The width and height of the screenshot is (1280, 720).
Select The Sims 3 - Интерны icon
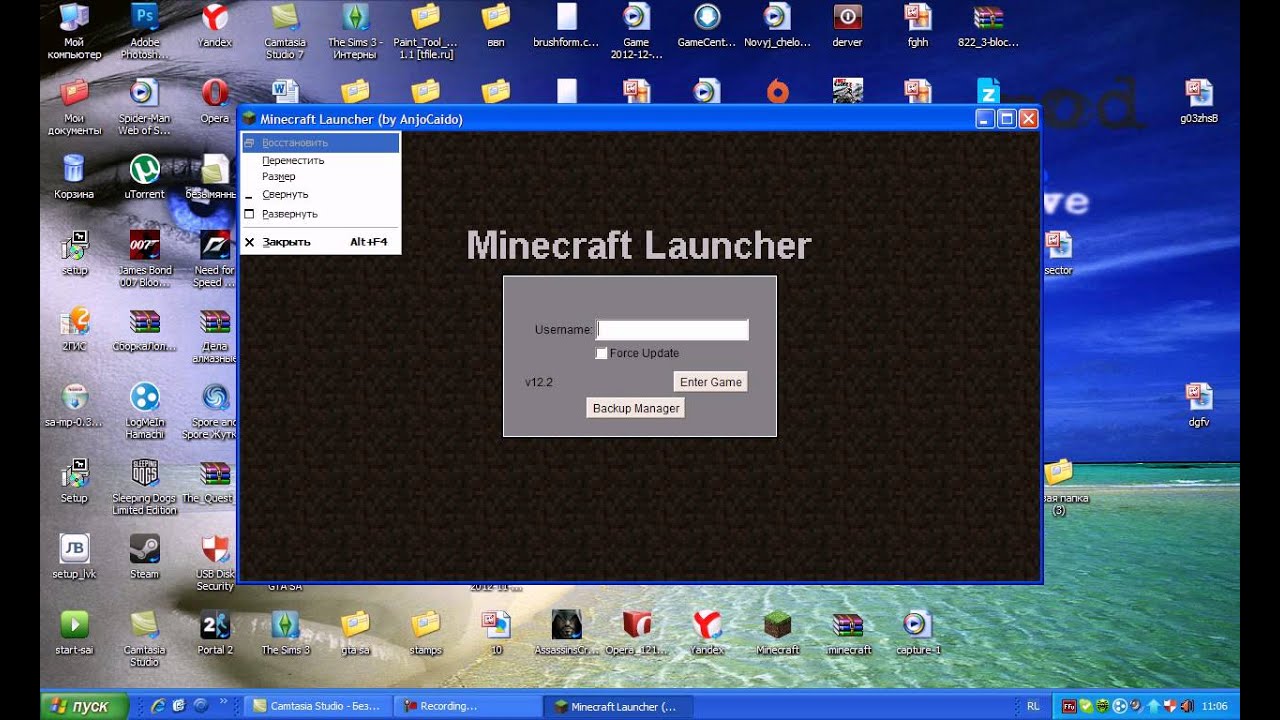pyautogui.click(x=355, y=30)
